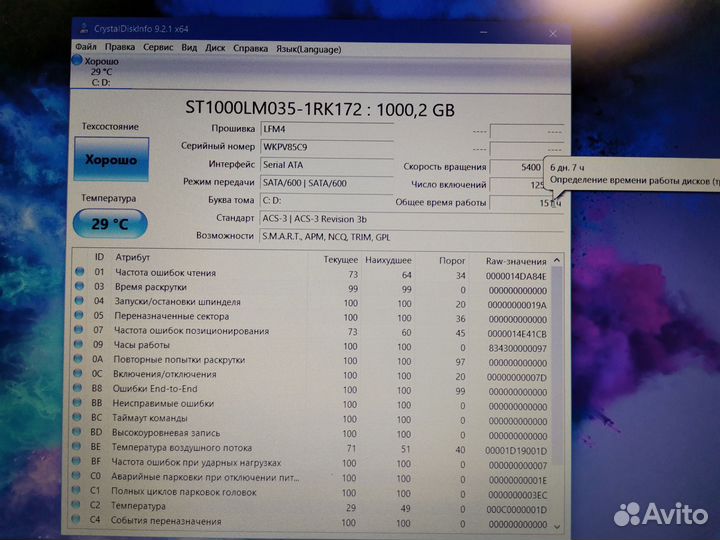Click the status dot for attribute BD
The width and height of the screenshot is (720, 540).
point(77,432)
